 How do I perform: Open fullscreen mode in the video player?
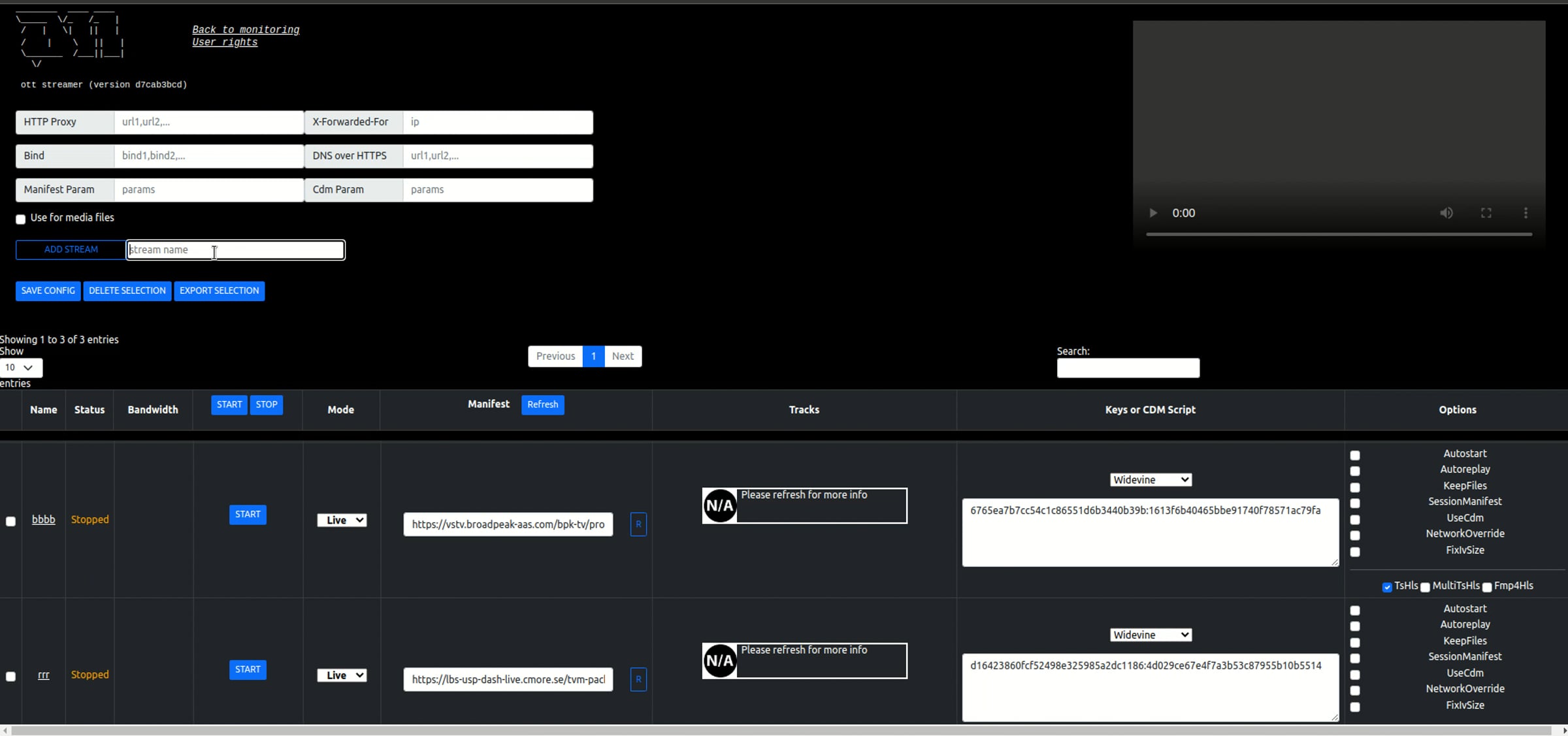(1486, 213)
